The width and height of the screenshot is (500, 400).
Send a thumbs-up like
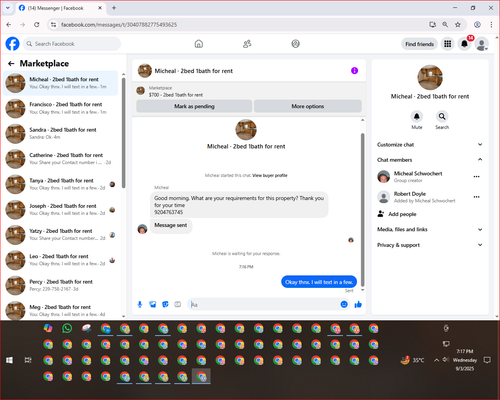(x=358, y=304)
